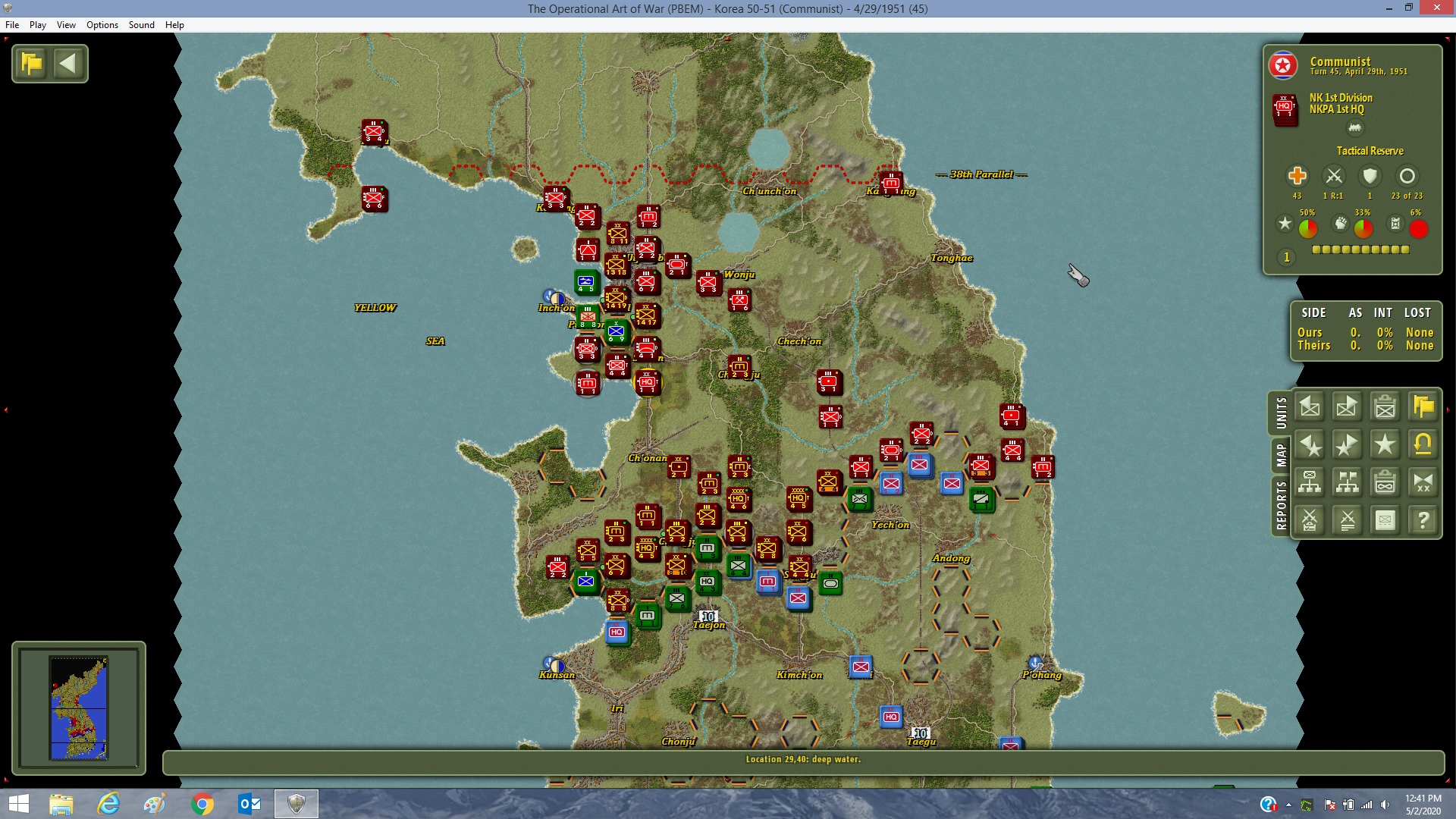The width and height of the screenshot is (1456, 819).
Task: Click the yellow squares strength bar
Action: pyautogui.click(x=1360, y=249)
